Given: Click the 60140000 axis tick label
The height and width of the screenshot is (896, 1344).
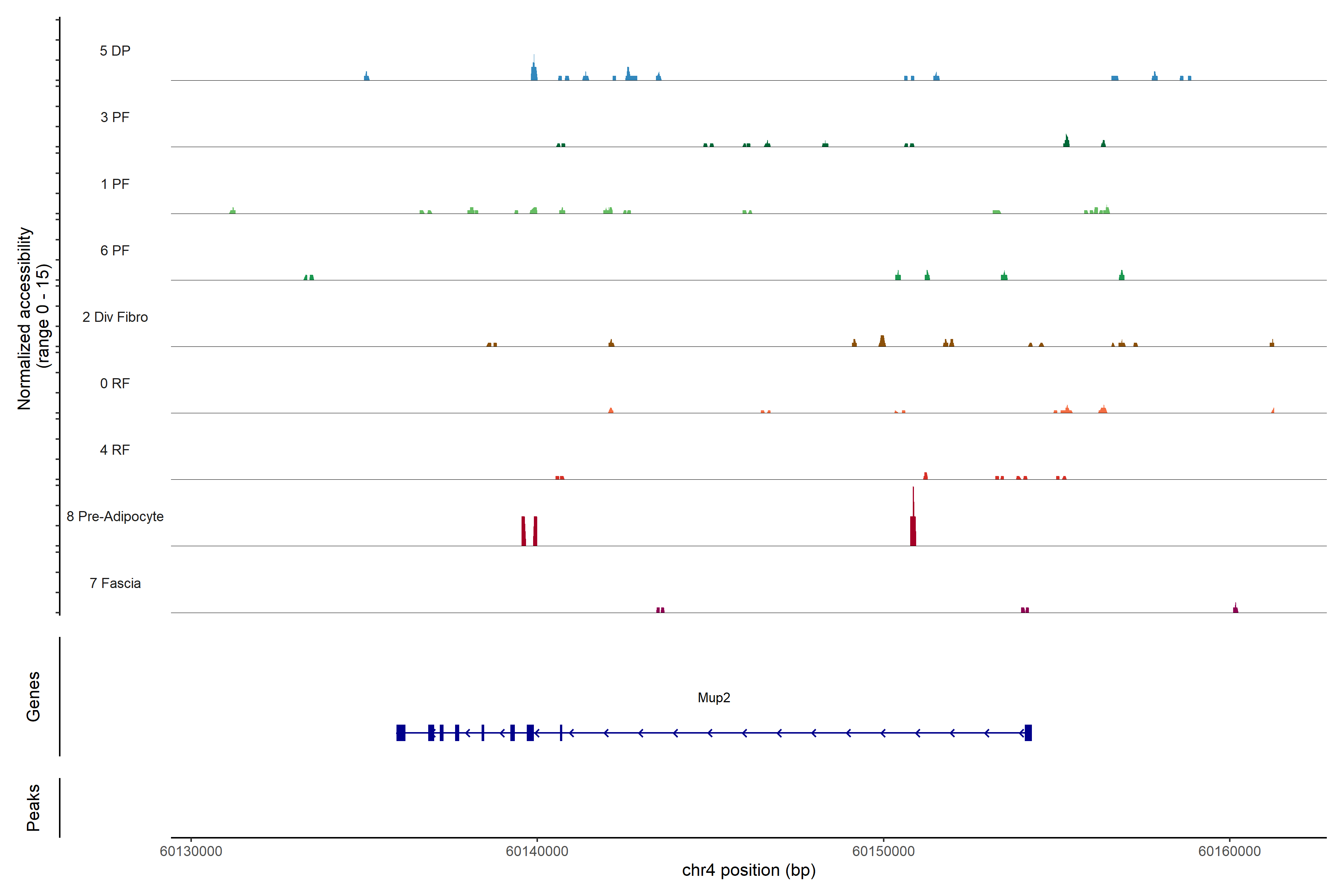Looking at the screenshot, I should [x=537, y=851].
